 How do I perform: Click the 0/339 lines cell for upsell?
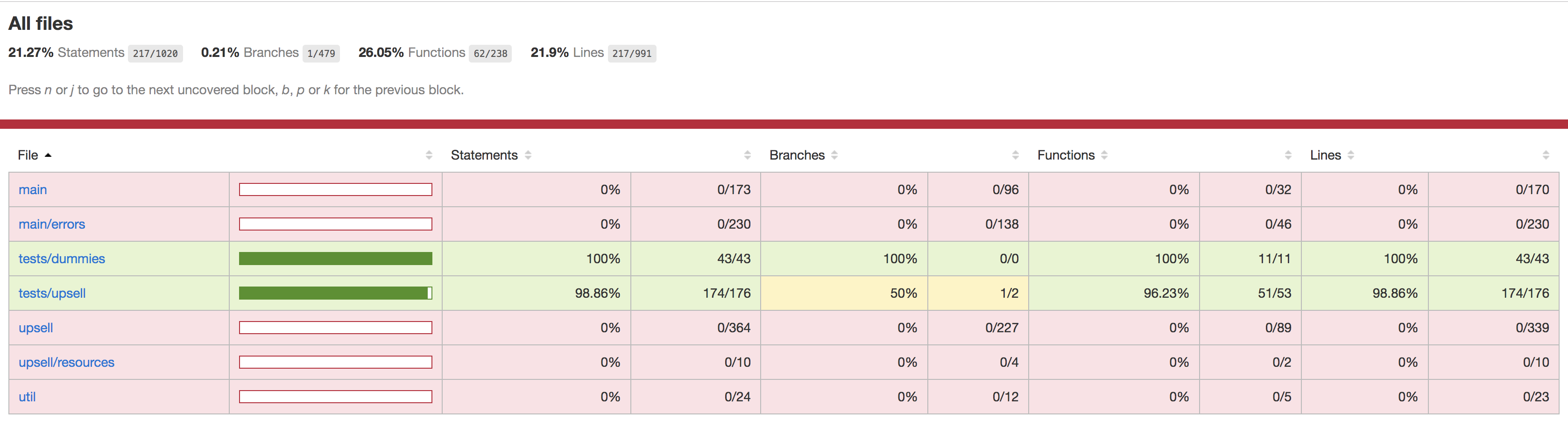tap(1493, 328)
